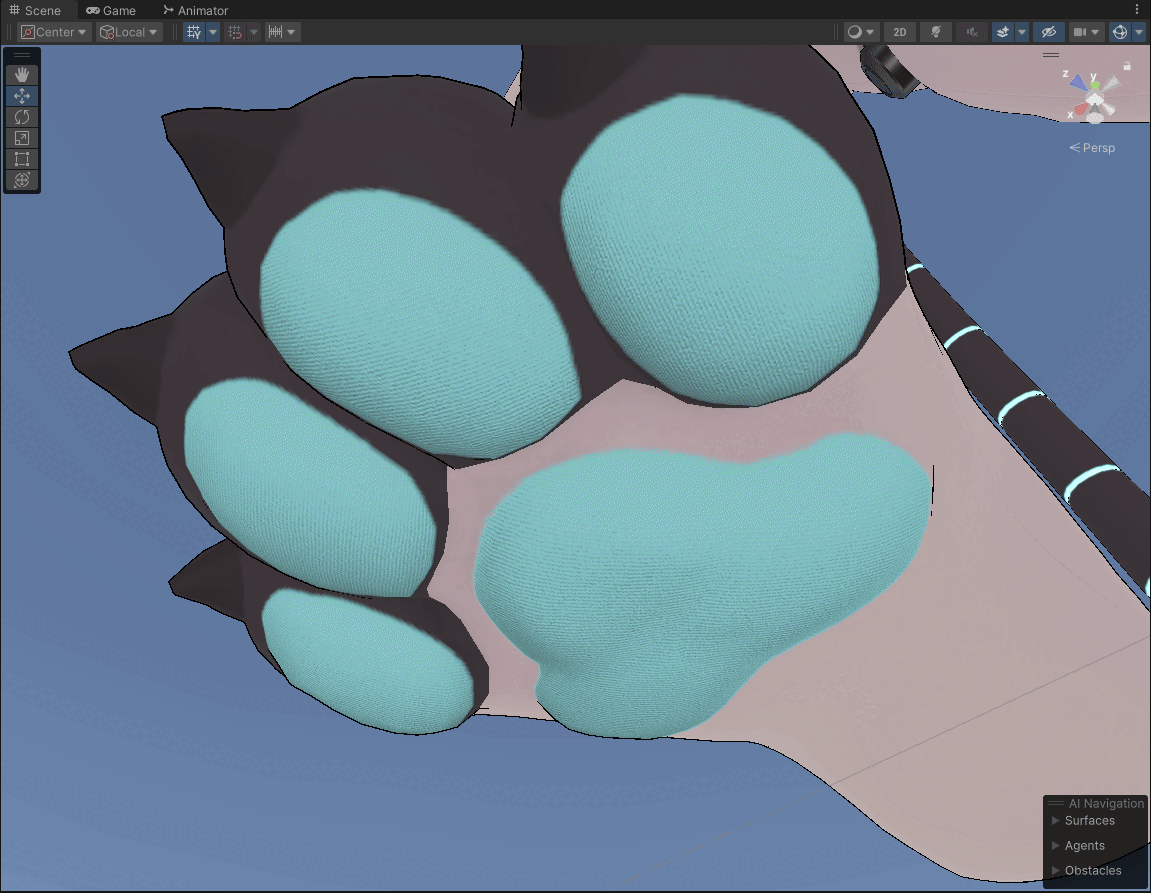
Task: Switch to the Animator tab
Action: 195,10
